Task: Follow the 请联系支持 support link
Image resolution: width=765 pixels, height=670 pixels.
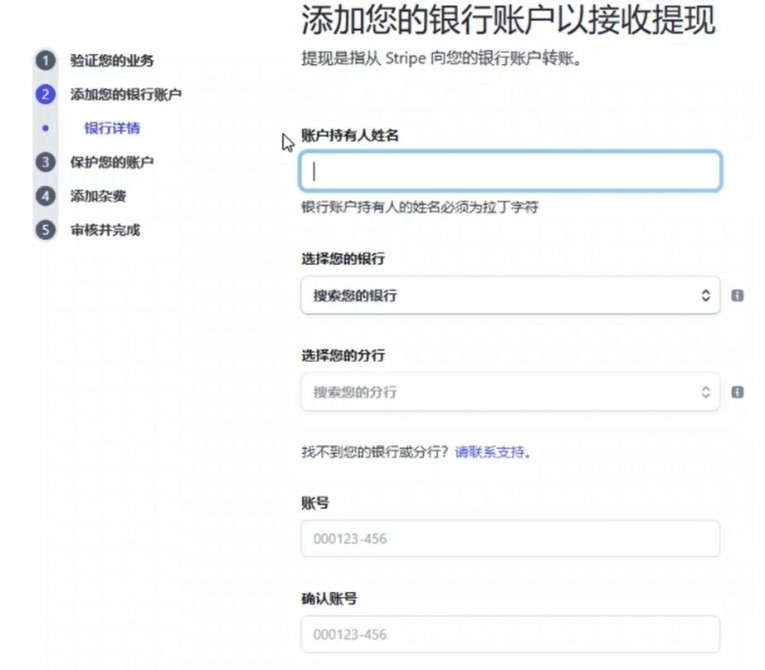Action: (x=491, y=452)
